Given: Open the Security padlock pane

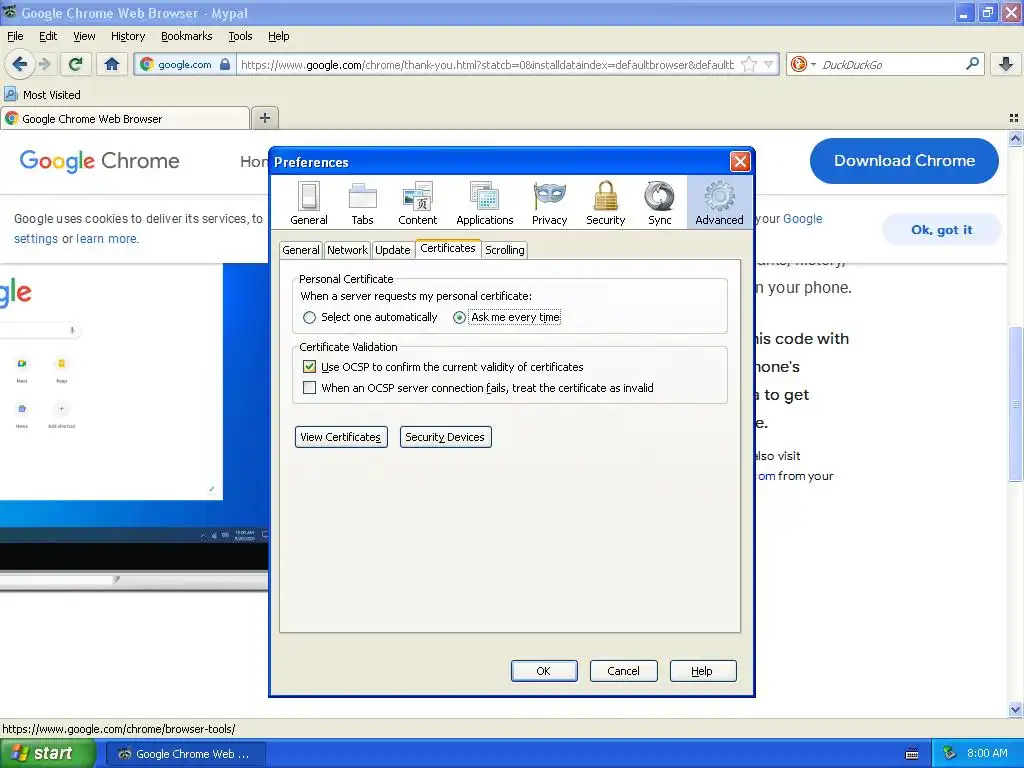Looking at the screenshot, I should pos(605,203).
